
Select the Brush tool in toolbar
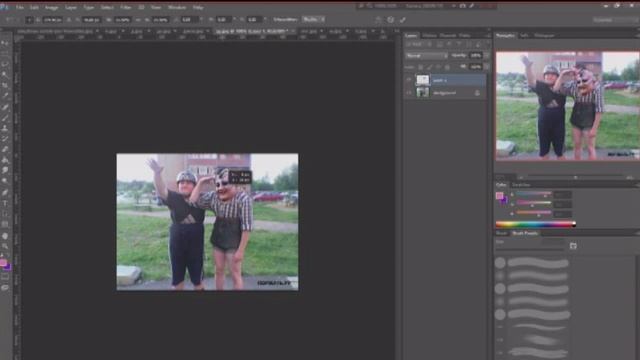(x=5, y=118)
